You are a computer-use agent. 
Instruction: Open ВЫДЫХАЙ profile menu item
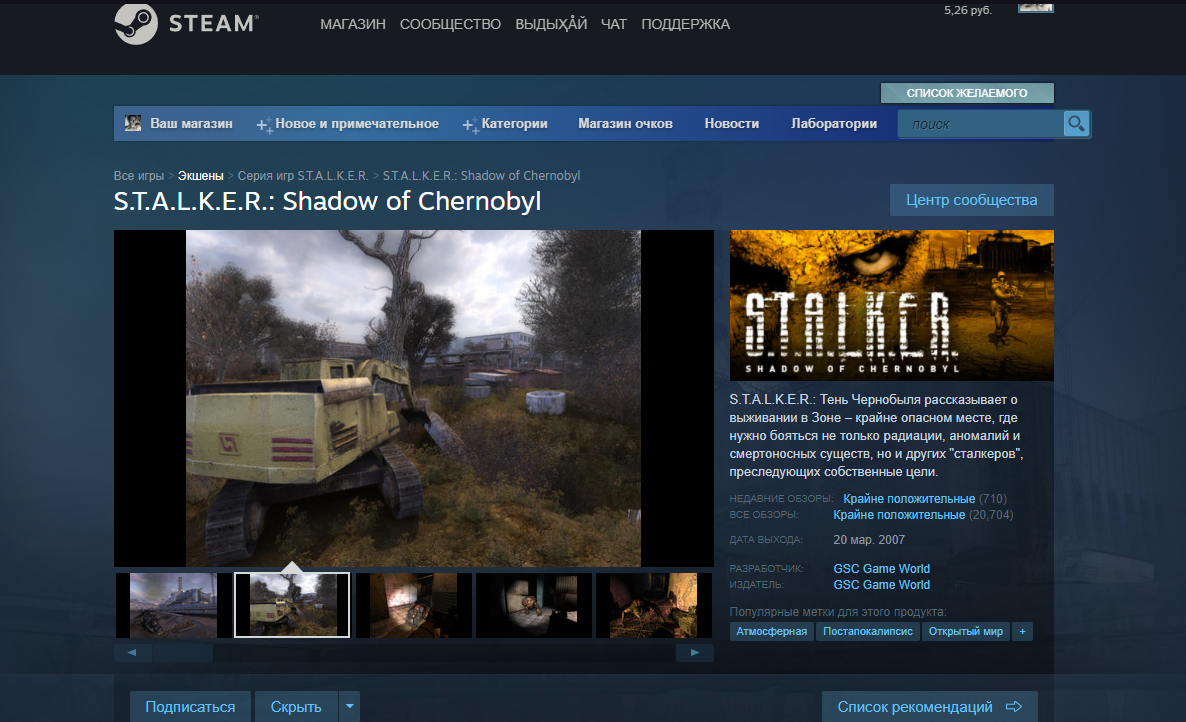coord(551,23)
